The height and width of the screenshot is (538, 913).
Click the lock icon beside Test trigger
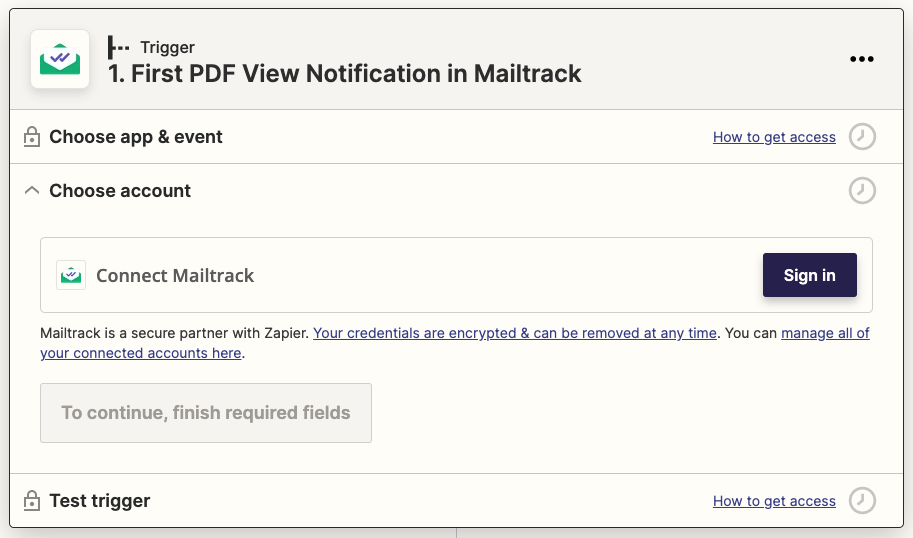click(31, 501)
